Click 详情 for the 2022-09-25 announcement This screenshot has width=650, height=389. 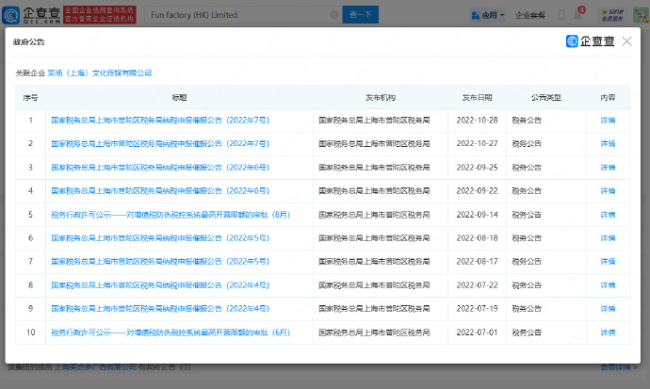tap(608, 168)
